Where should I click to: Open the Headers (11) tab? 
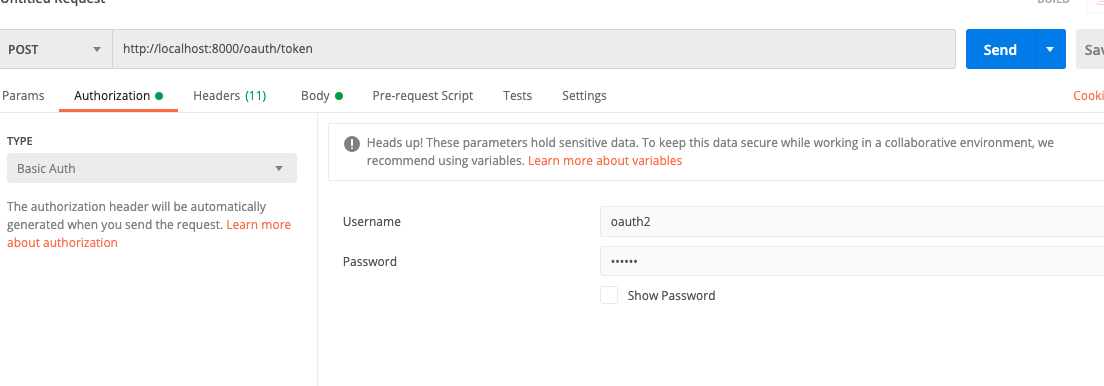click(x=230, y=96)
